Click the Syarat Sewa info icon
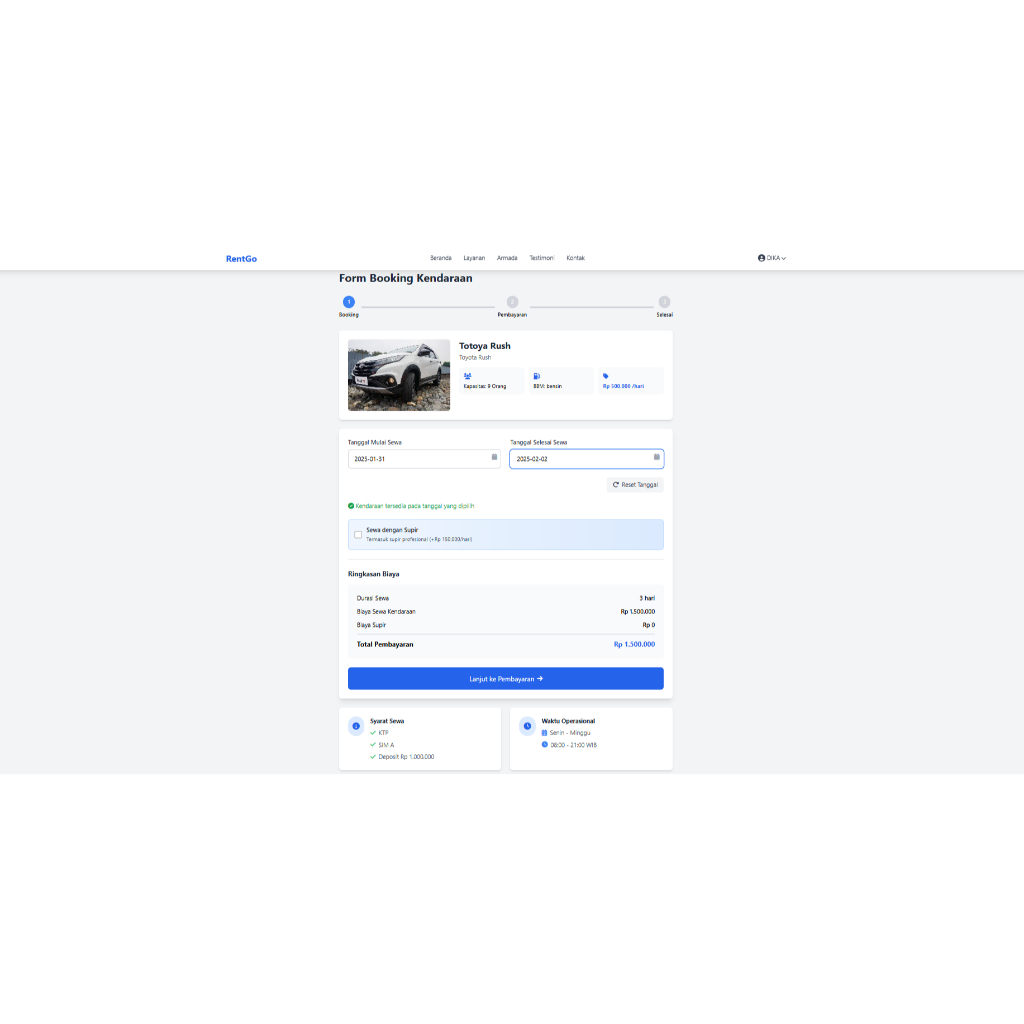The image size is (1024, 1024). coord(356,726)
